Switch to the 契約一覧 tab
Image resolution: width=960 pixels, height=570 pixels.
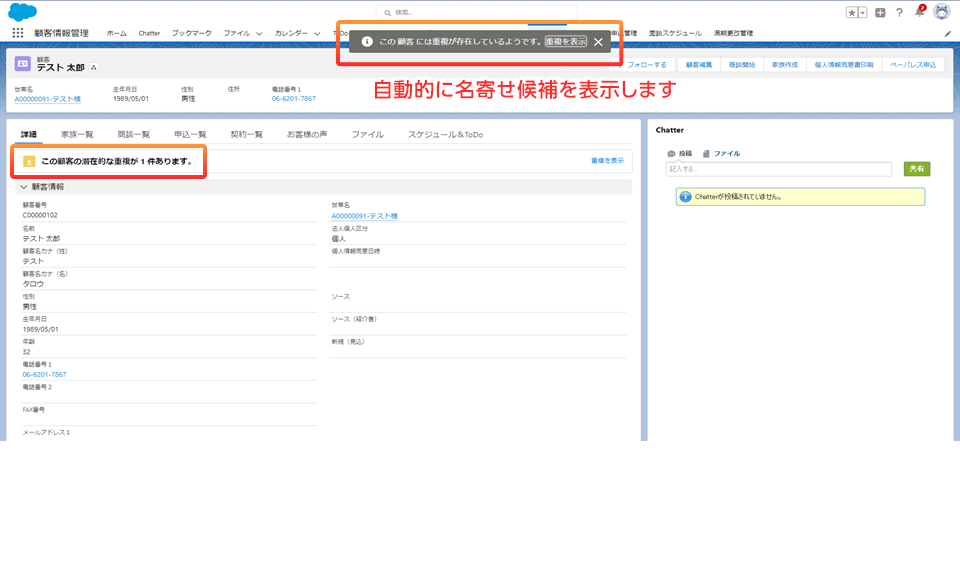coord(246,134)
